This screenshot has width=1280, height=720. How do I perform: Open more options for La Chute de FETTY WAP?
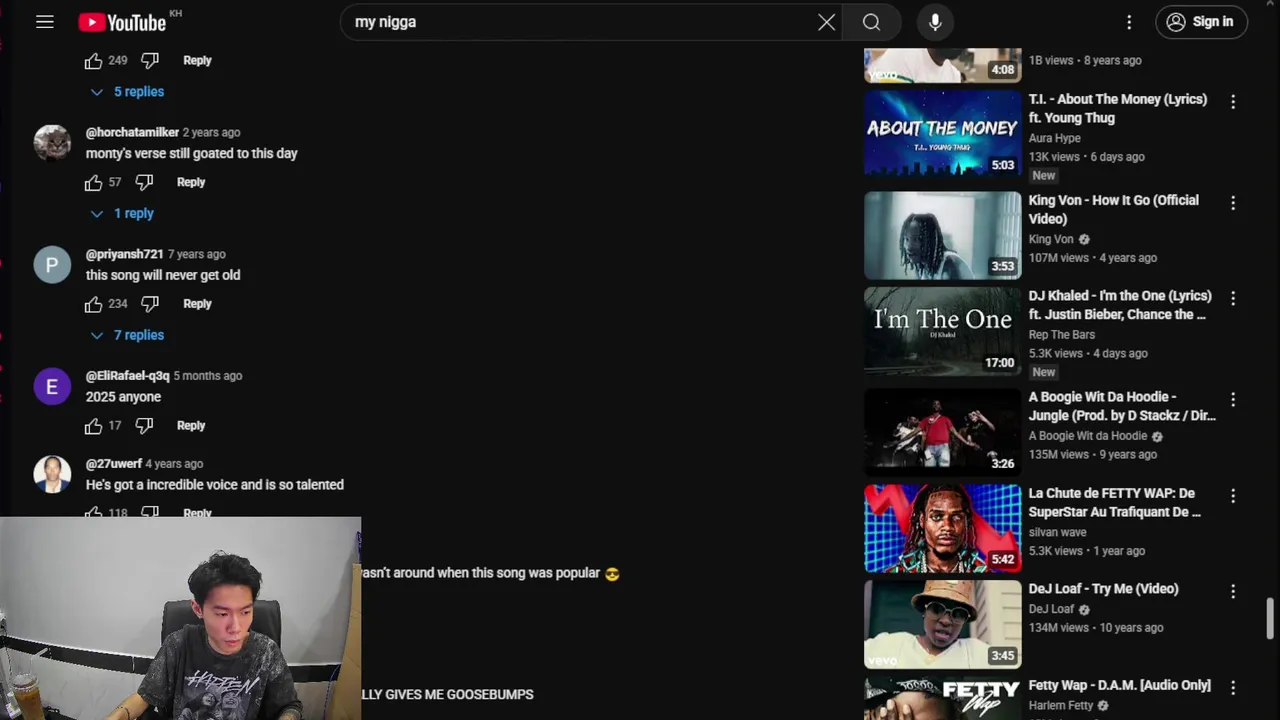tap(1233, 496)
